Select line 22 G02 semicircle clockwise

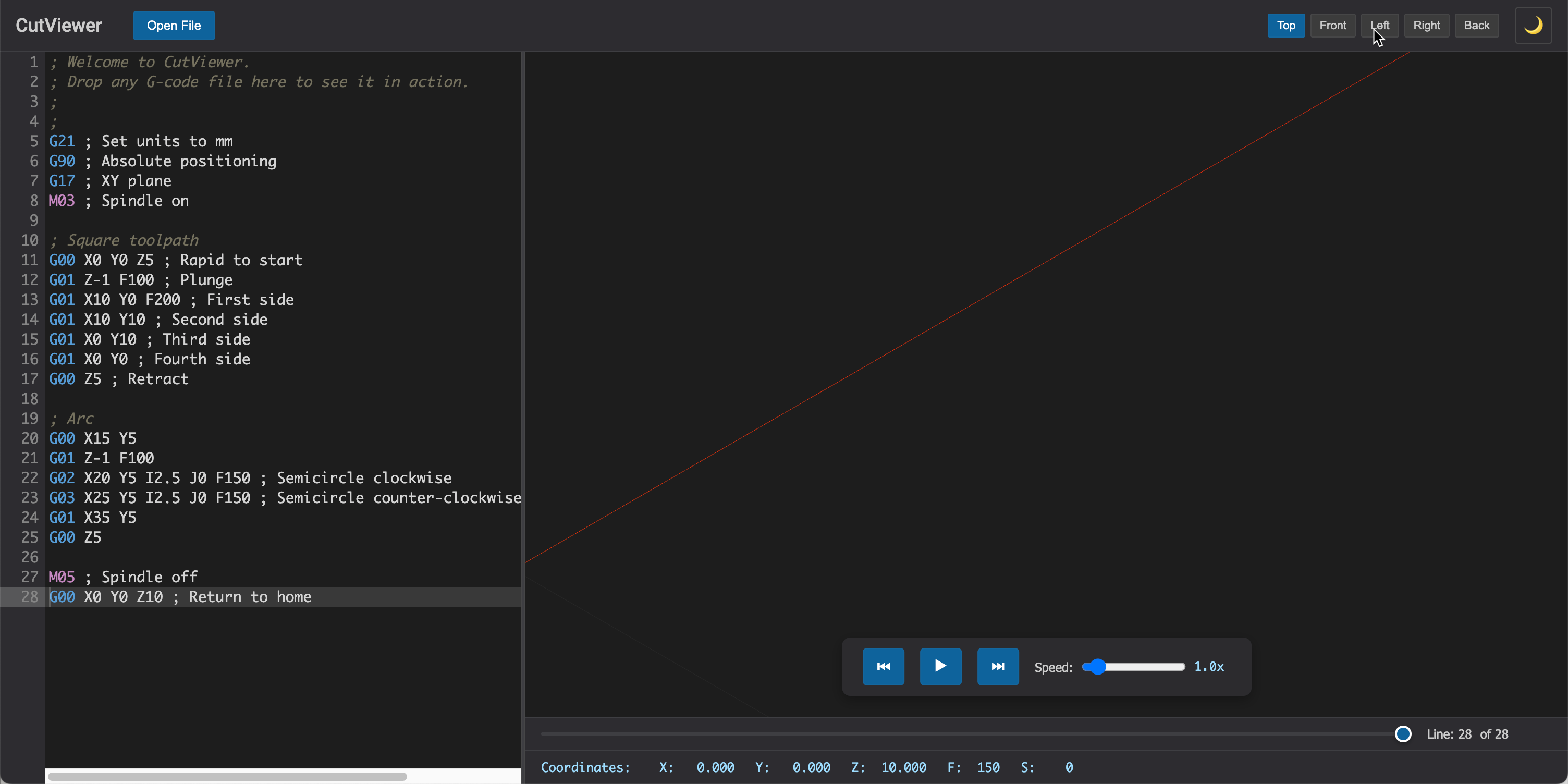[250, 478]
